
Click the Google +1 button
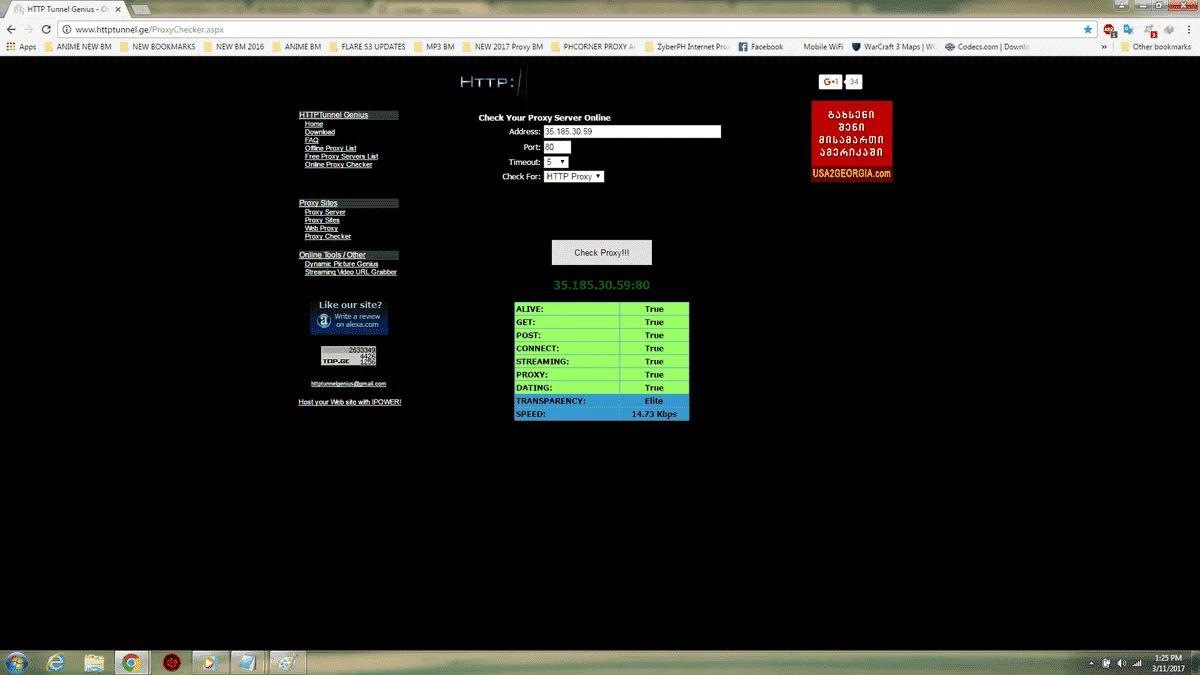(x=831, y=82)
